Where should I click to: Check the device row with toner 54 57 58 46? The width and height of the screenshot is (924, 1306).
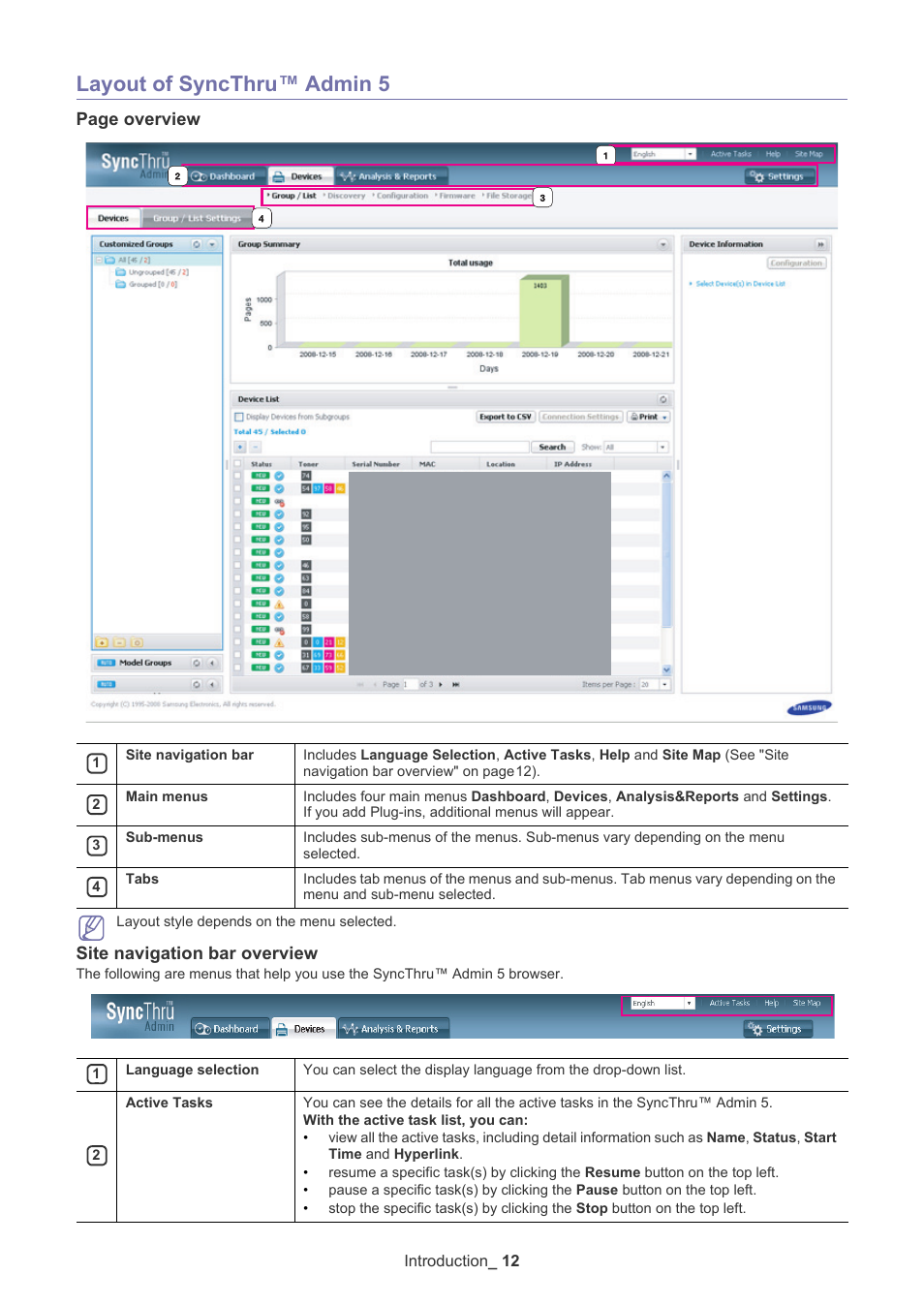[x=238, y=488]
